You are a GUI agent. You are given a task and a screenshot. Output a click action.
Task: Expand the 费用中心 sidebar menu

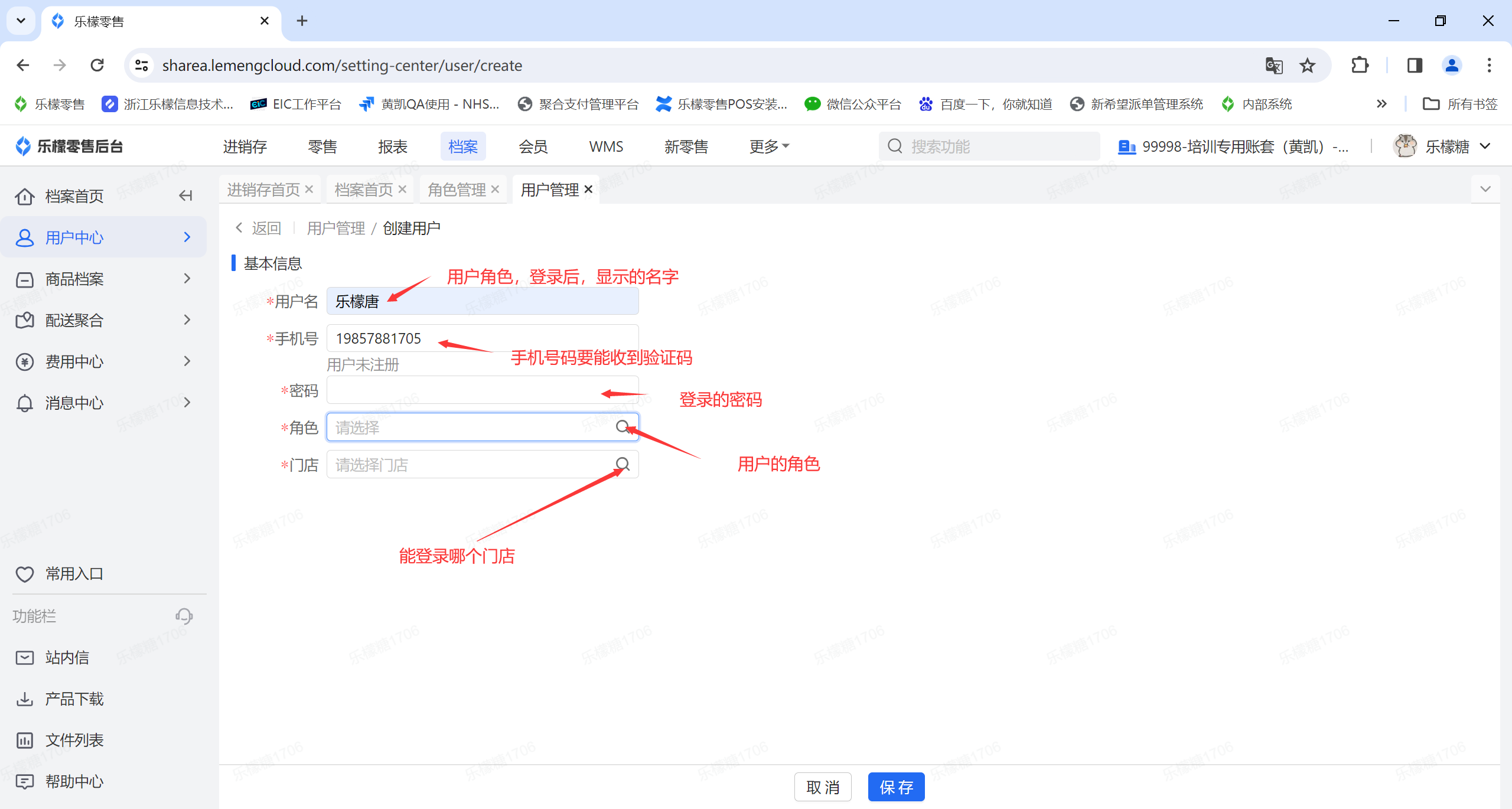(x=103, y=361)
